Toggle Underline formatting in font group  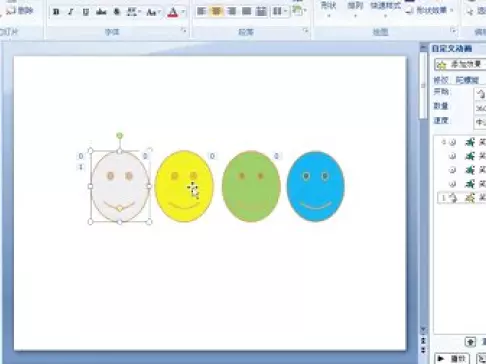(x=86, y=12)
